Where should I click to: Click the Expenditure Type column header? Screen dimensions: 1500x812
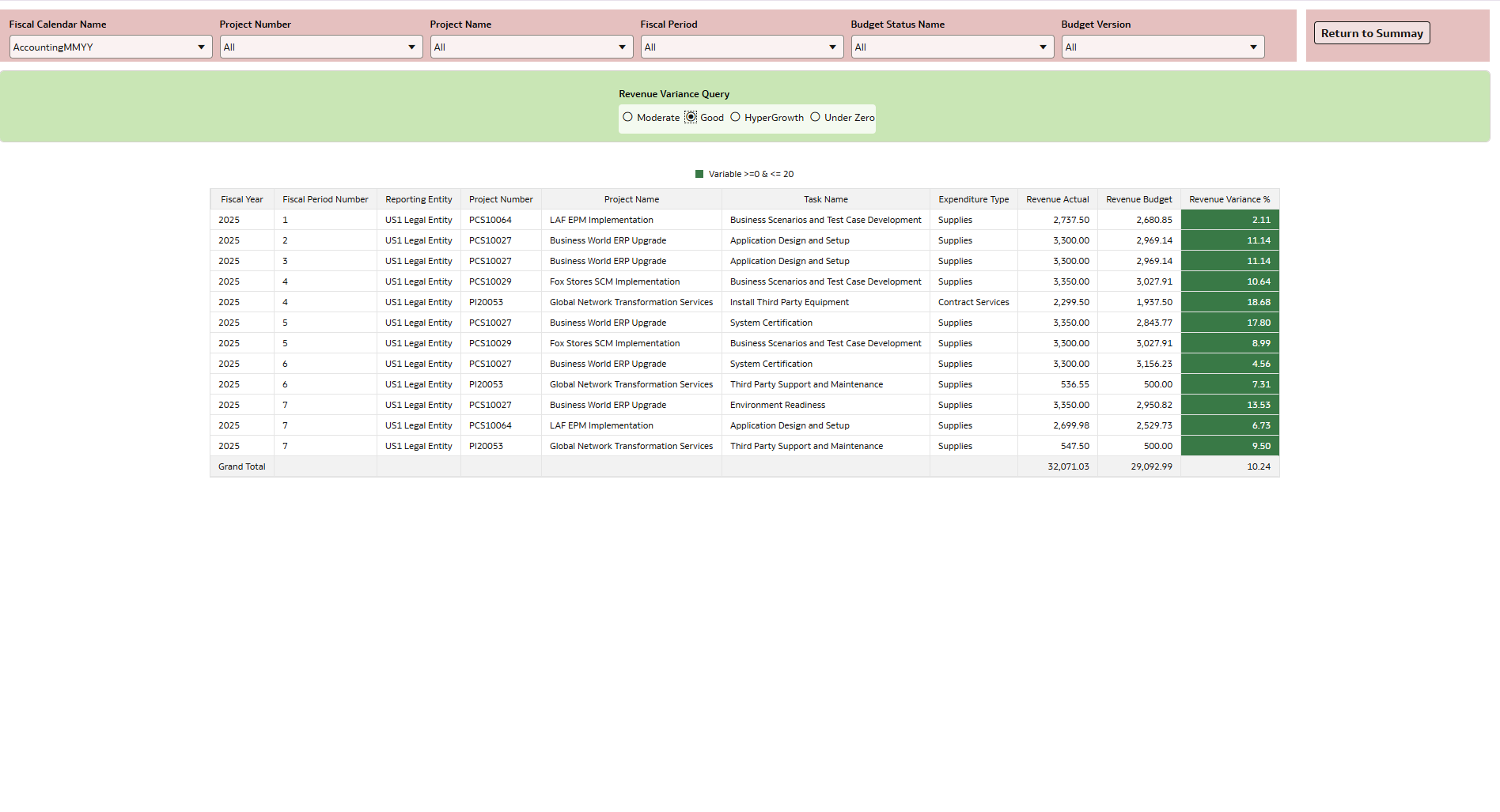tap(974, 199)
